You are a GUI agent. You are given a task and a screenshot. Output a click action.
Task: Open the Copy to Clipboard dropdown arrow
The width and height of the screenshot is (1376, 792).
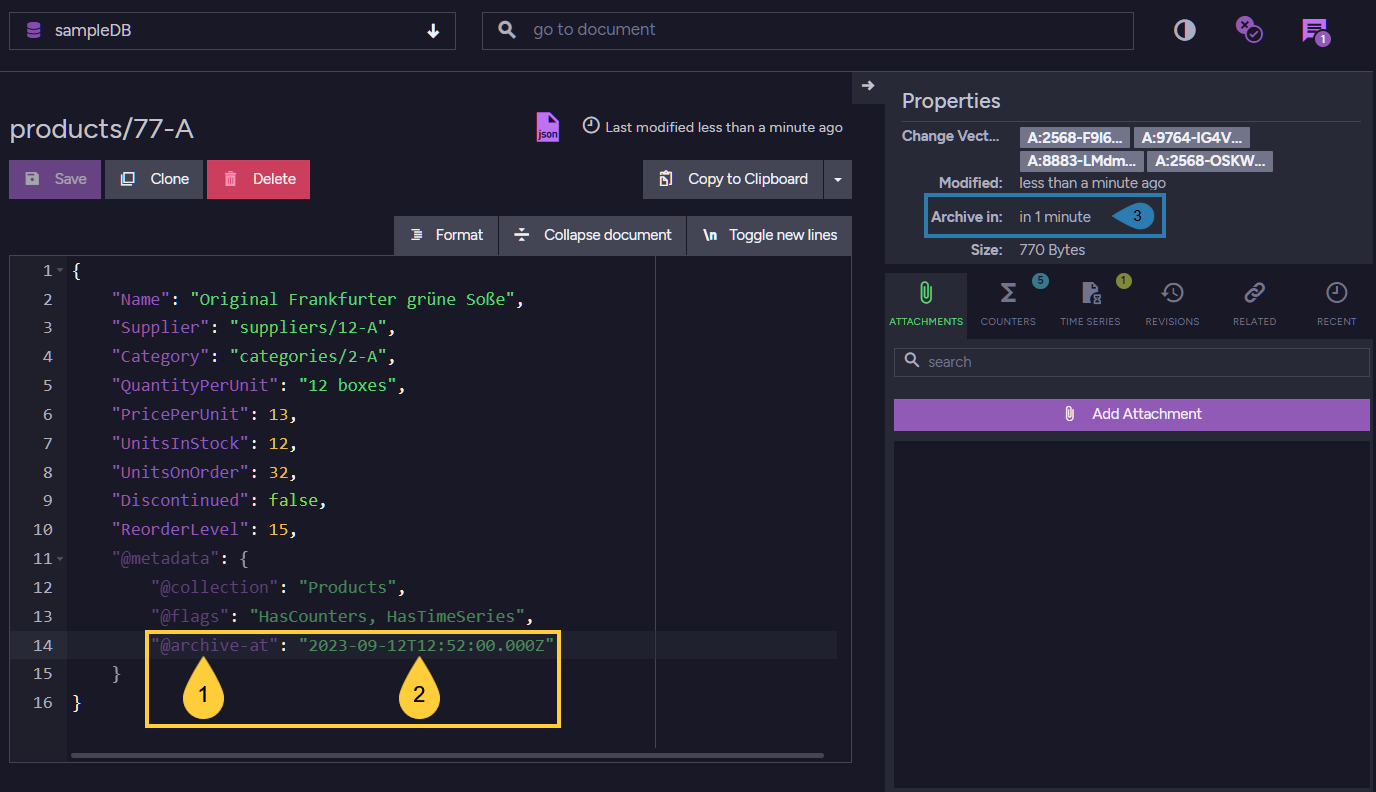837,180
